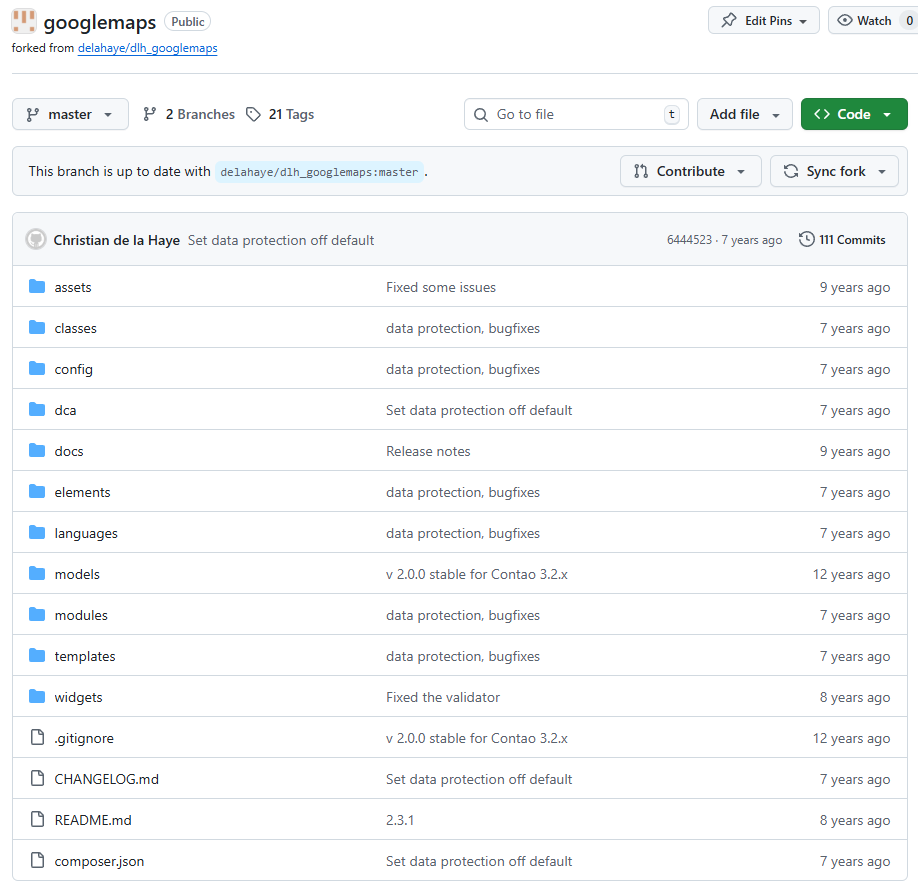The image size is (918, 889).
Task: Expand the Edit Pins menu
Action: click(x=763, y=21)
